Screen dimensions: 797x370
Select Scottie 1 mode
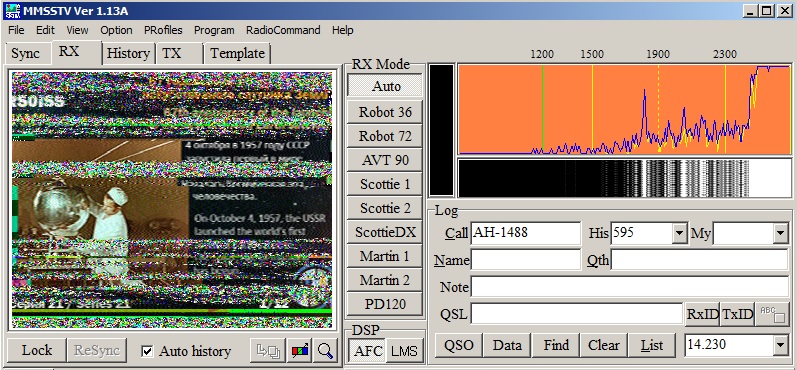click(x=385, y=184)
